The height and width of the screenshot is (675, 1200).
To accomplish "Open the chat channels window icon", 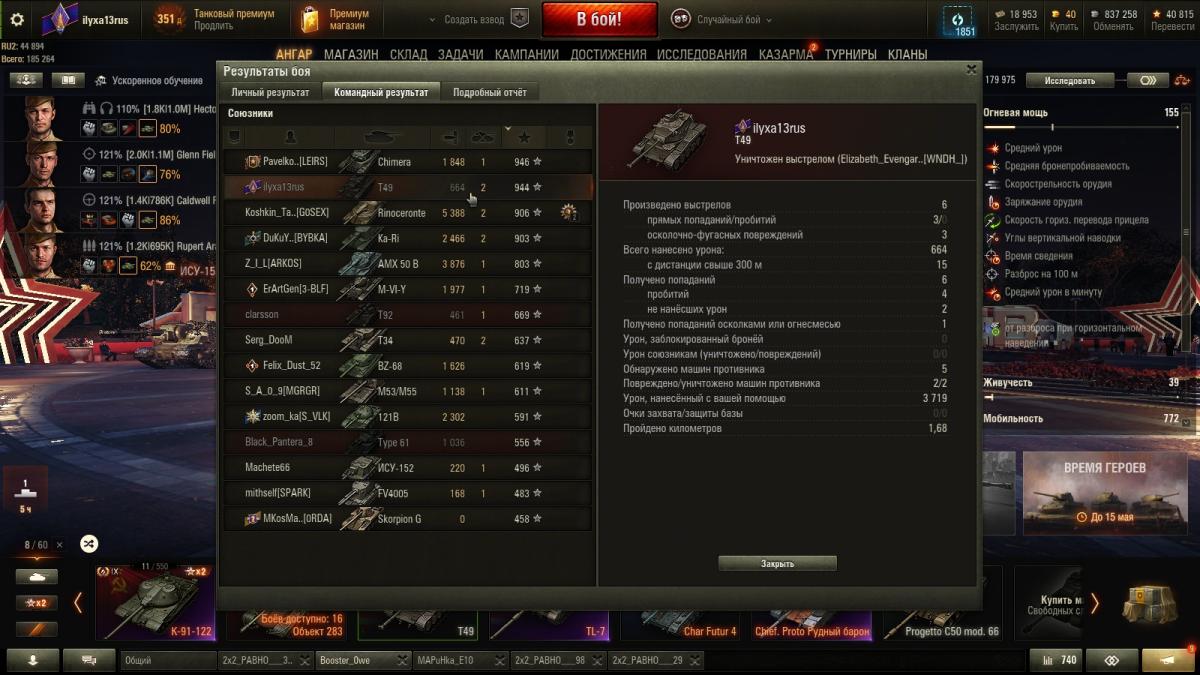I will tap(89, 660).
